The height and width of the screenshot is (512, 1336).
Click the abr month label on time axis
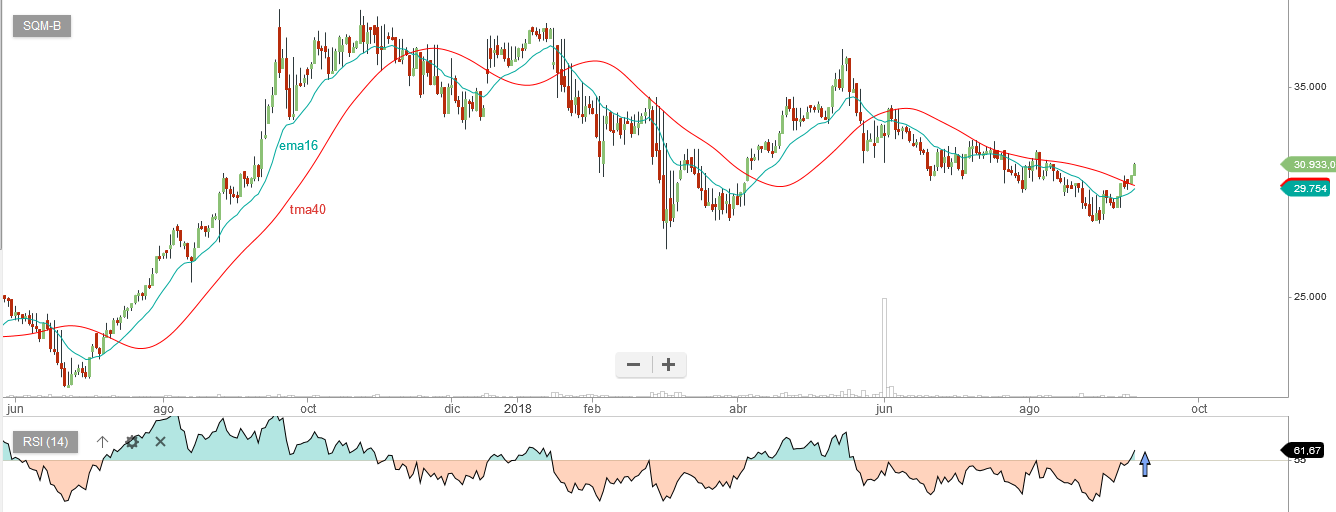738,408
